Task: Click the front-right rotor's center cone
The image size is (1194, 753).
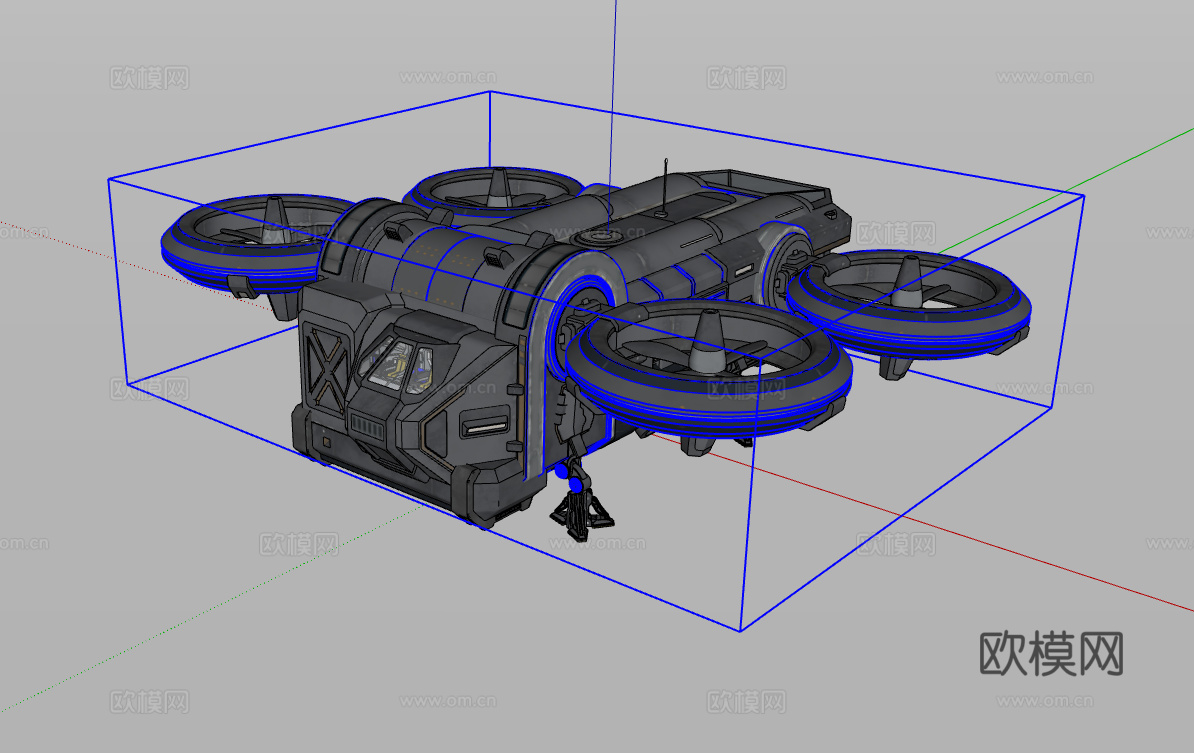Action: click(x=708, y=339)
